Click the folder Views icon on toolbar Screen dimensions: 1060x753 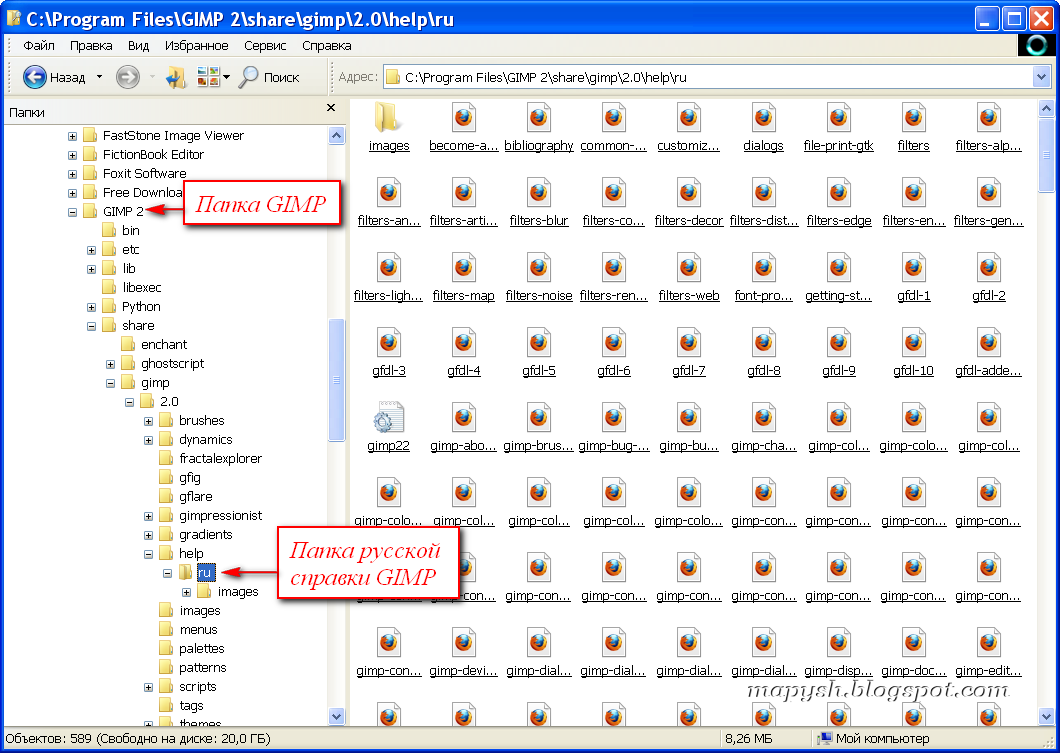point(208,77)
